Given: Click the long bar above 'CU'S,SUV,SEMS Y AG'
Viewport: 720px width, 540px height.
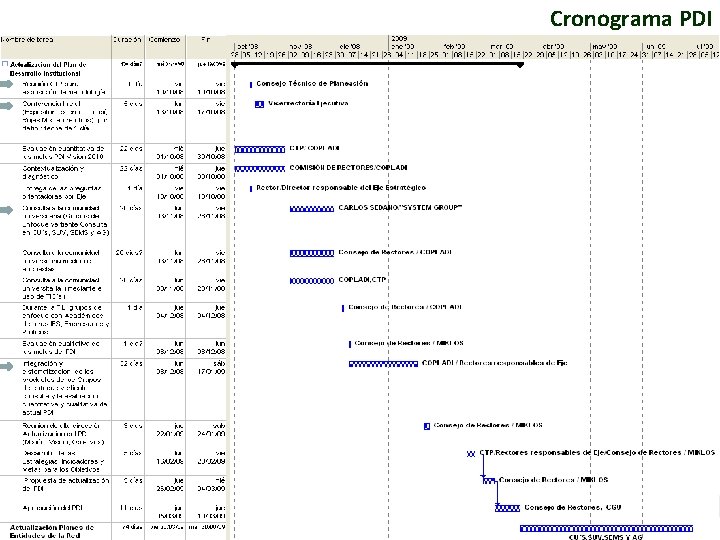Looking at the screenshot, I should coord(606,529).
